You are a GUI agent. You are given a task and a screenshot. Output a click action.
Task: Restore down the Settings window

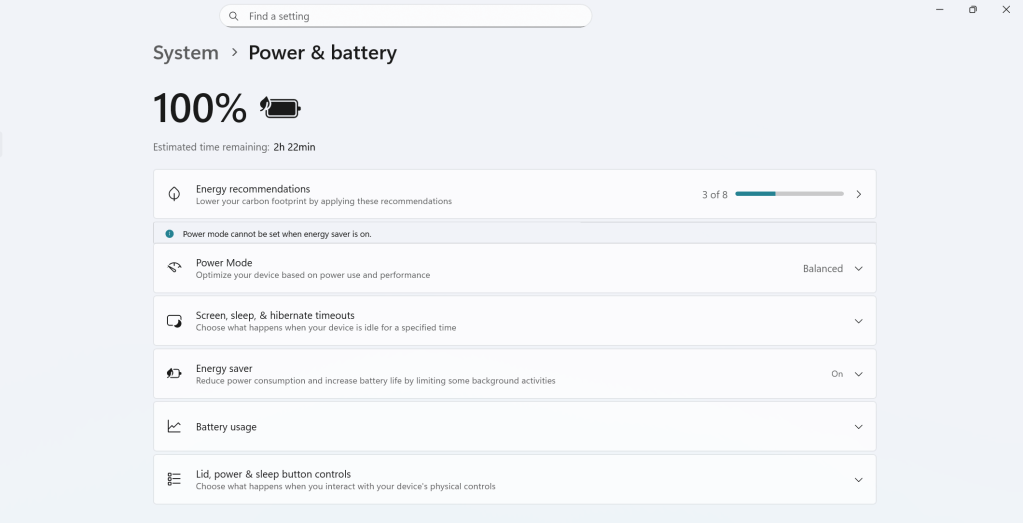pyautogui.click(x=973, y=10)
